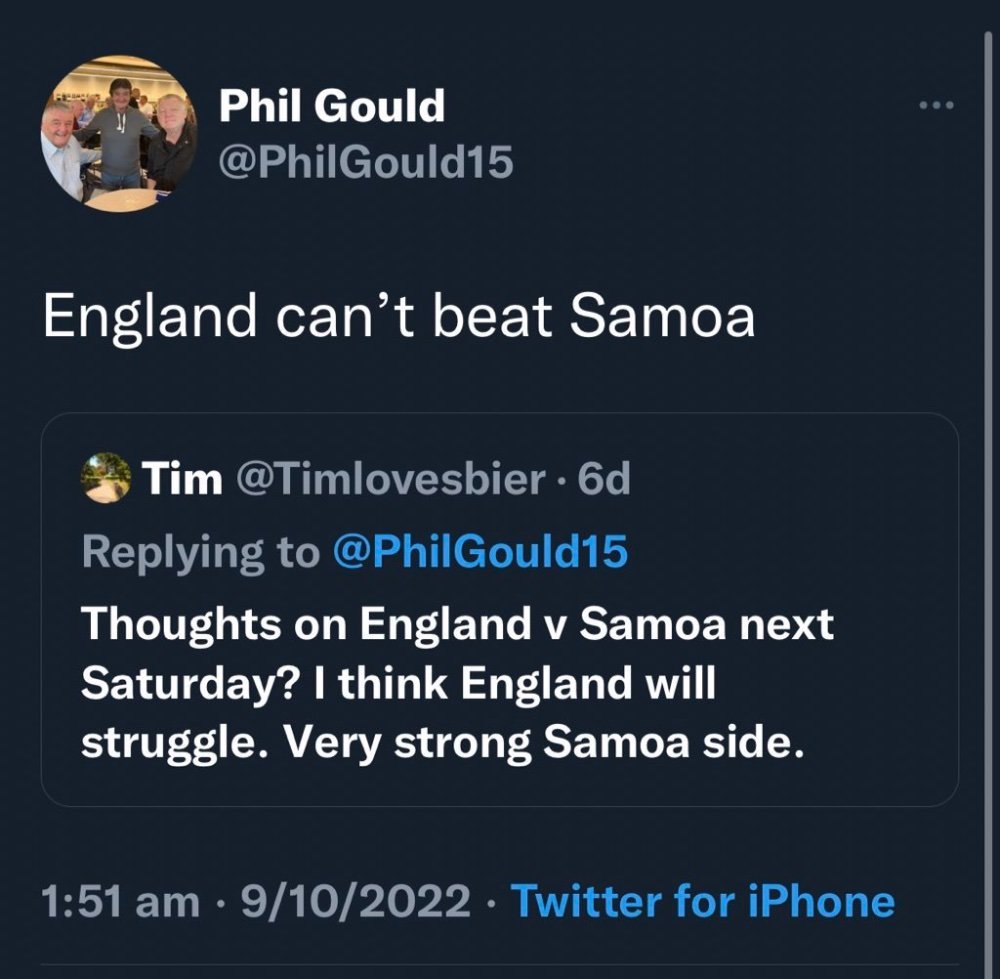Image resolution: width=1000 pixels, height=979 pixels.
Task: Open Phil Gould's circular profile photo
Action: 119,133
